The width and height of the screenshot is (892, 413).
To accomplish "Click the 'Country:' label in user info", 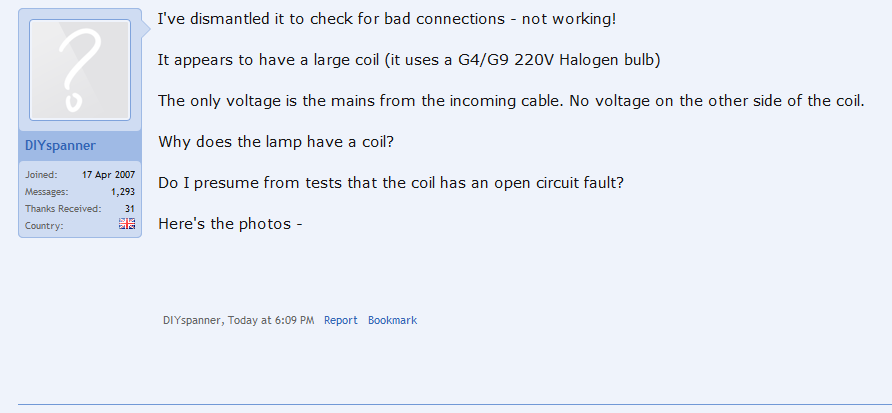I will (44, 226).
